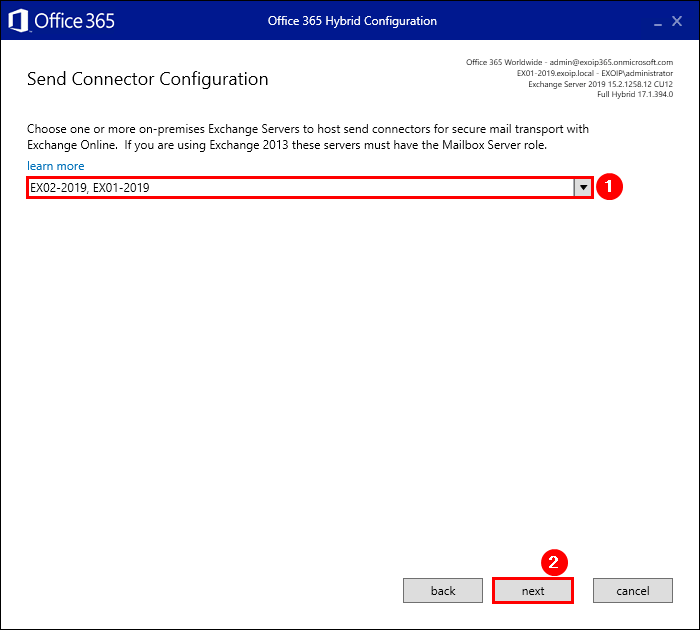Minimize the Hybrid Configuration window
The image size is (700, 630).
(x=659, y=21)
